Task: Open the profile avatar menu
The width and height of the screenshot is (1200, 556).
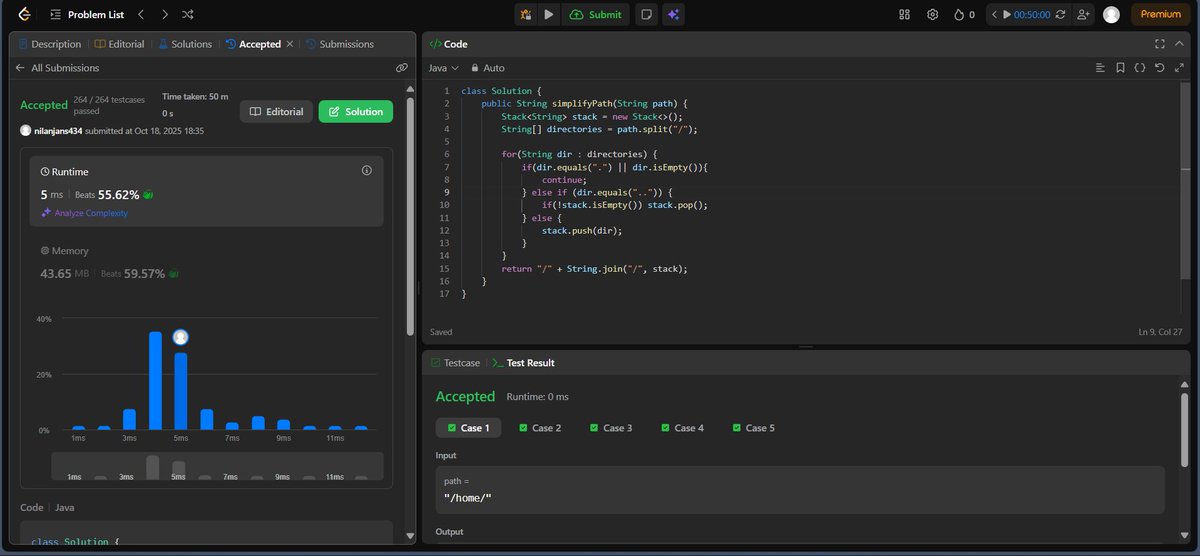Action: (1111, 15)
